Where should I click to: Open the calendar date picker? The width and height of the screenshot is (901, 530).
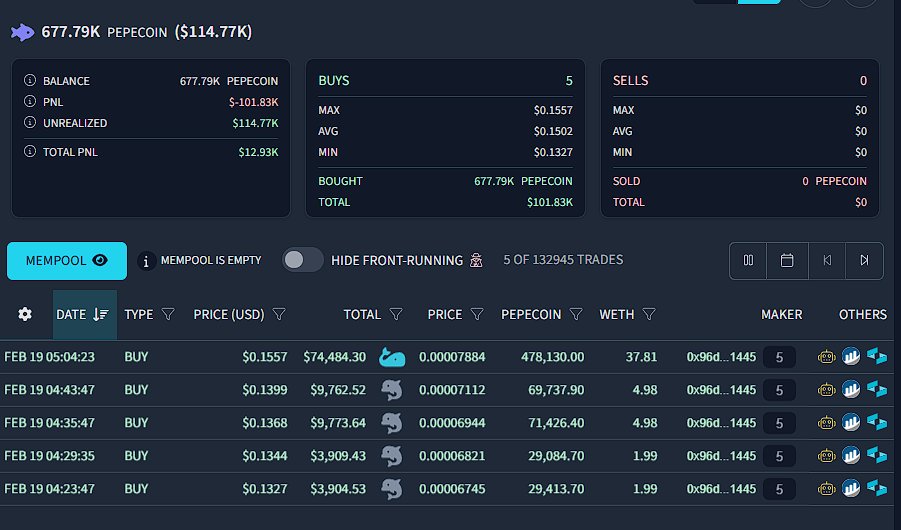click(787, 260)
